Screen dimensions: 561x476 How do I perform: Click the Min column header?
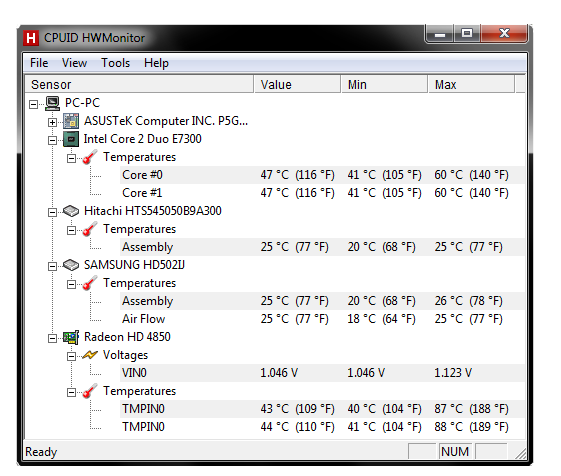385,84
